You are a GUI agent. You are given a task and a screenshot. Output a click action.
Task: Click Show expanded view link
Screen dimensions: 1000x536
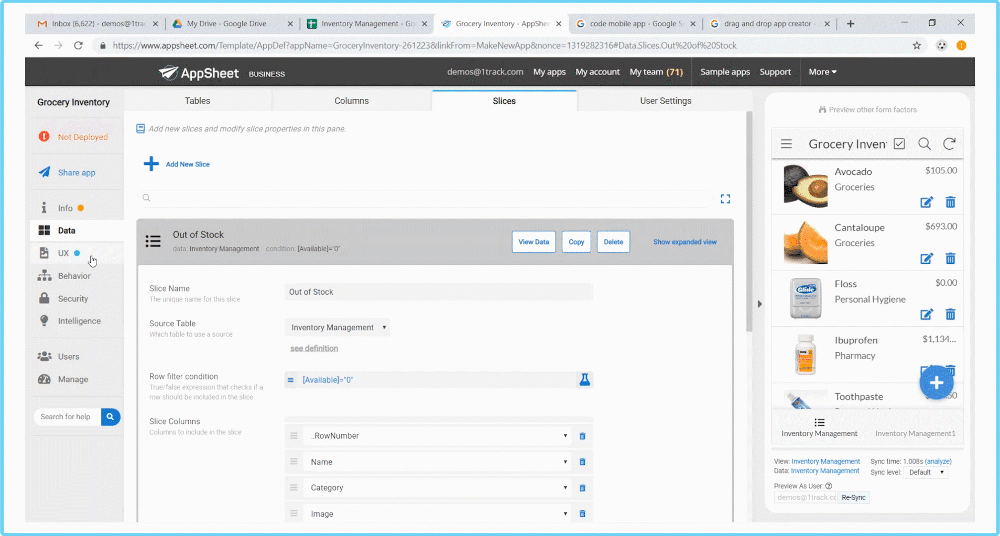[x=685, y=242]
